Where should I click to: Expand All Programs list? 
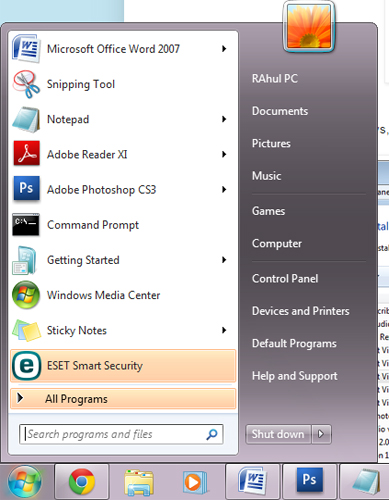[x=123, y=398]
